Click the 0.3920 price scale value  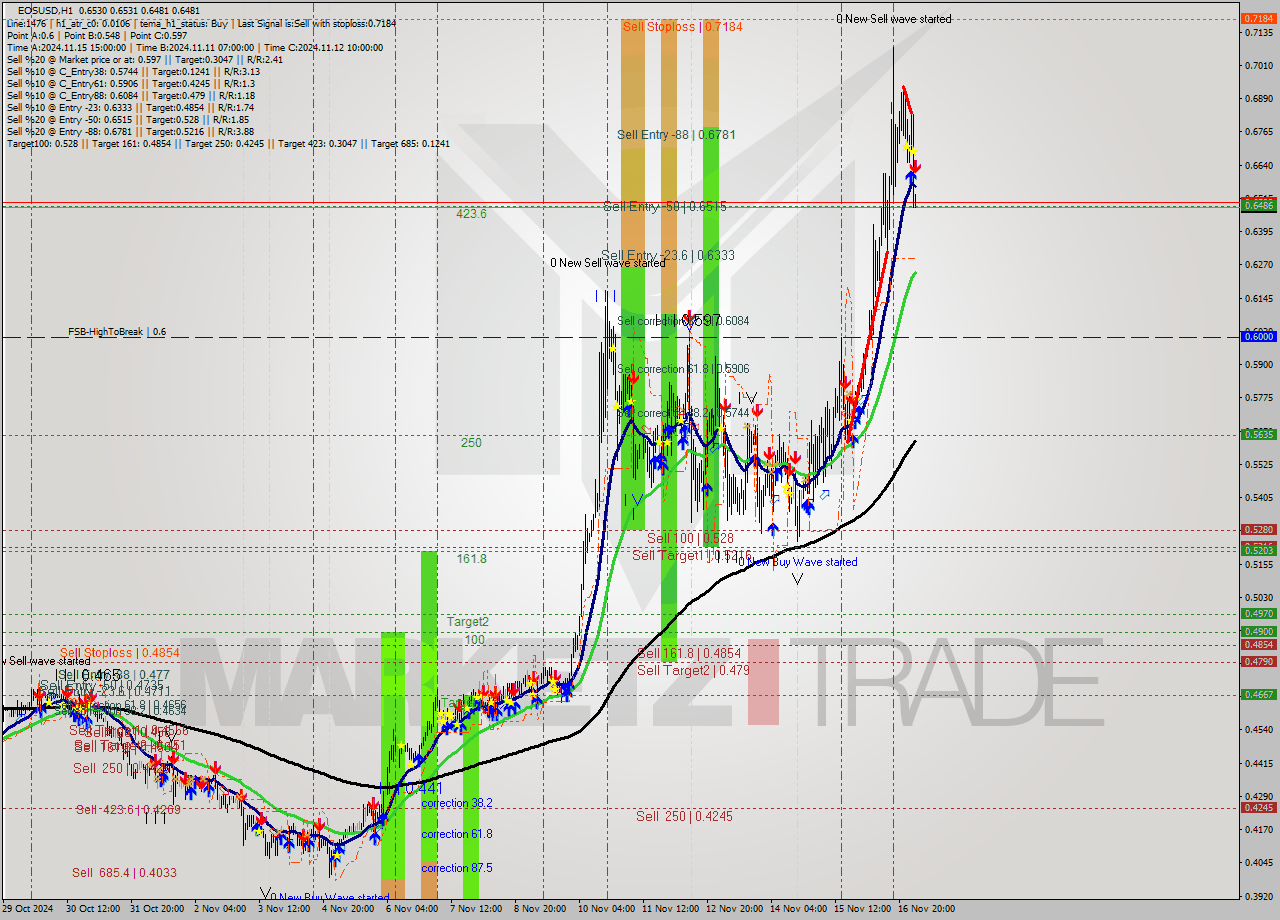pos(1258,897)
